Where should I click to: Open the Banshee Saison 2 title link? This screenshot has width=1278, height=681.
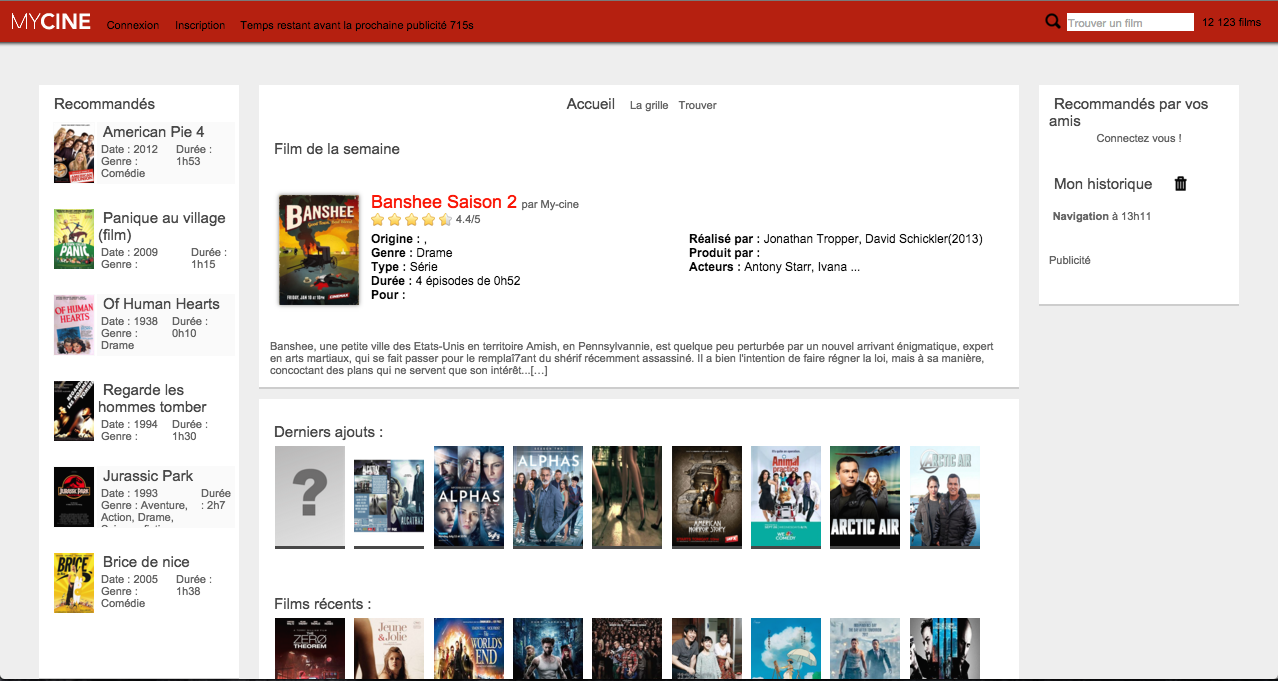coord(443,202)
